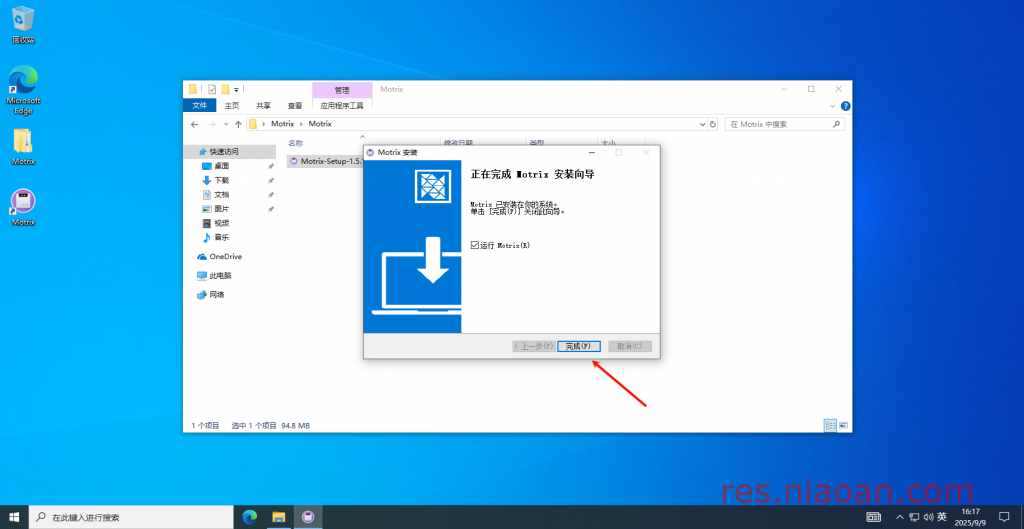
Task: Expand the ribbon with the chevron
Action: click(x=833, y=106)
